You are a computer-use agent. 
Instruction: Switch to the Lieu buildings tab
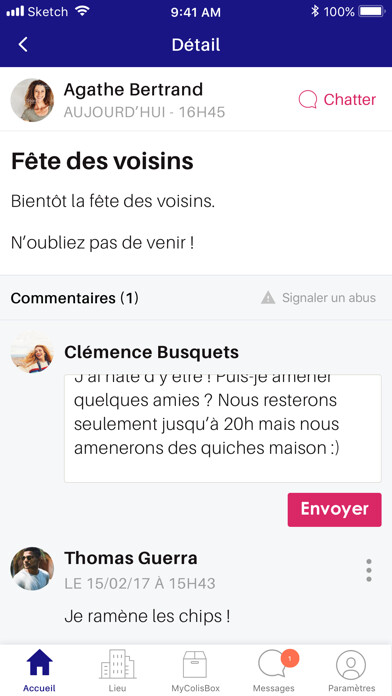click(118, 670)
